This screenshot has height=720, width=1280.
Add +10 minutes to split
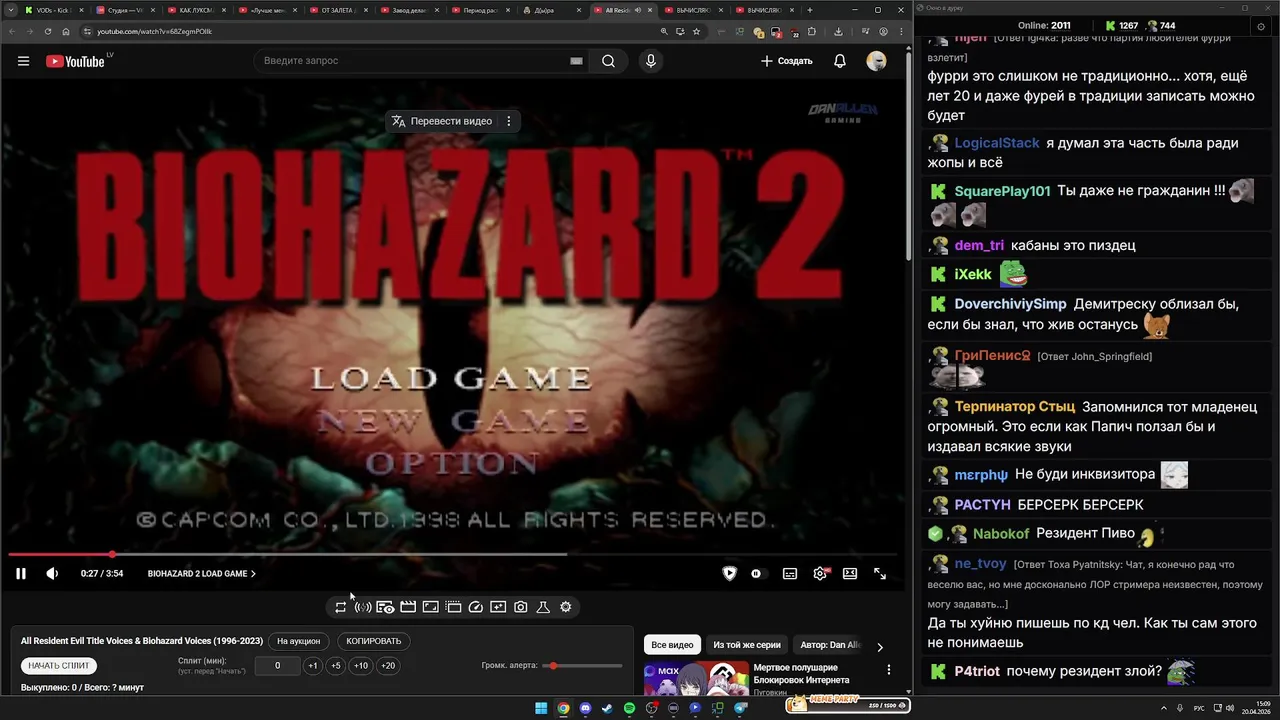point(361,666)
